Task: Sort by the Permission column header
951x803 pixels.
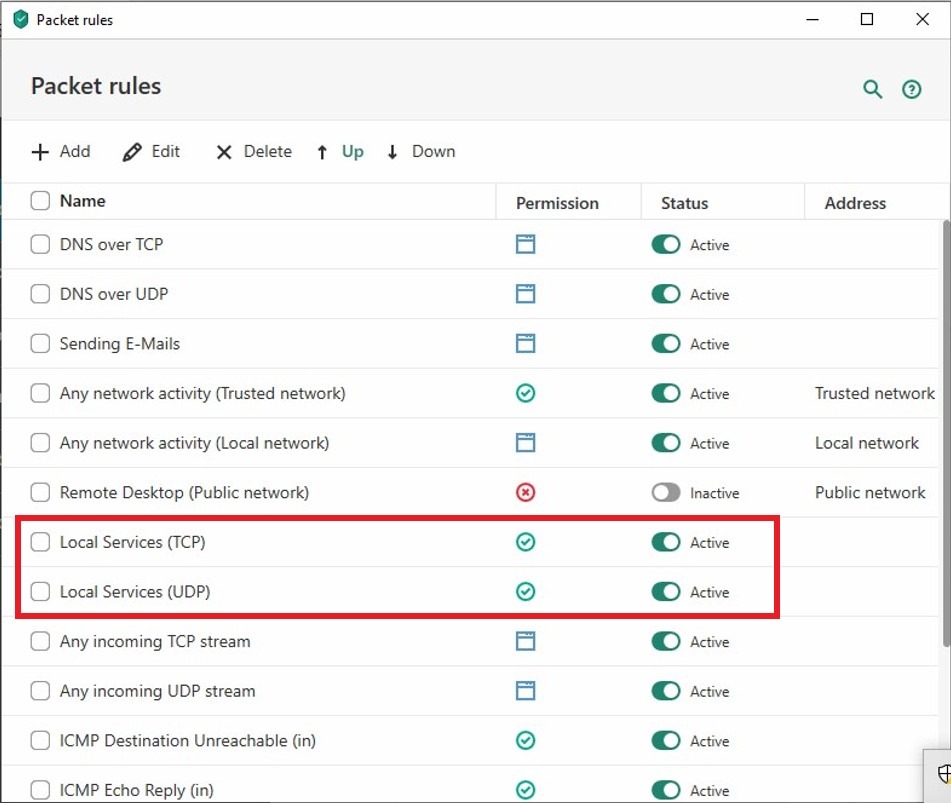Action: click(x=557, y=203)
